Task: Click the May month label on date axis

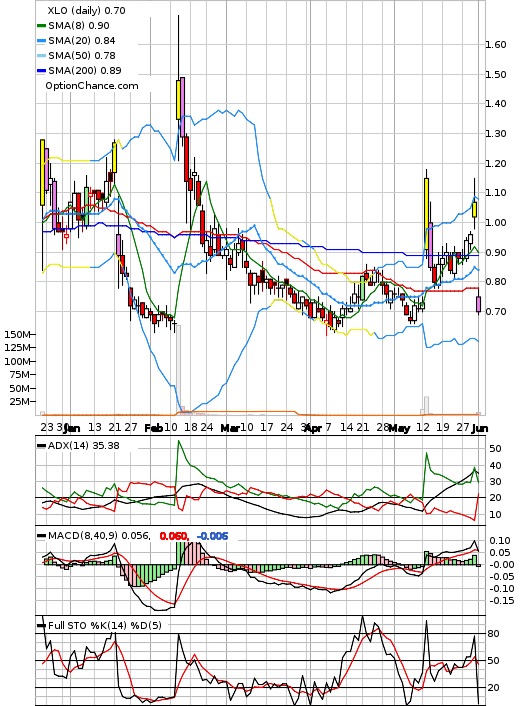Action: pos(399,428)
